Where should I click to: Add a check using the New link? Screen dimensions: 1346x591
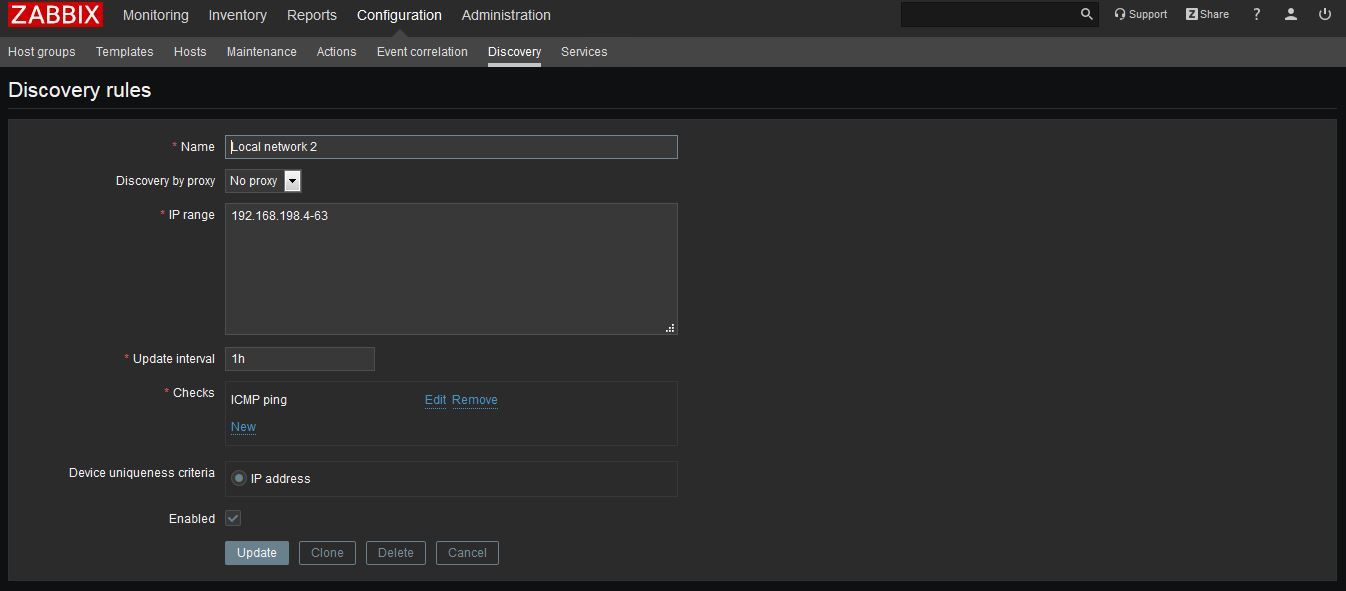(x=243, y=426)
